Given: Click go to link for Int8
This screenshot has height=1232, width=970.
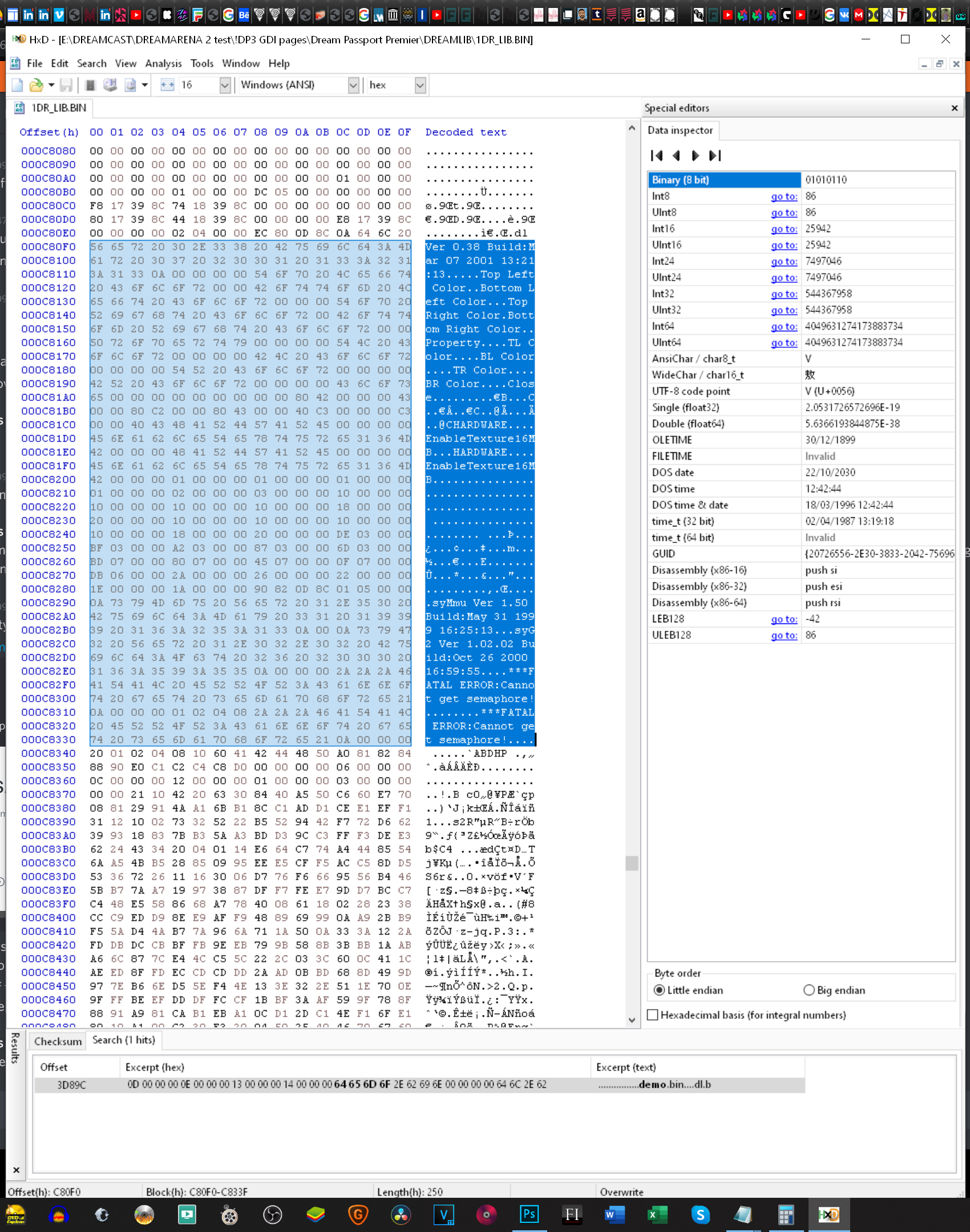Looking at the screenshot, I should pos(784,196).
